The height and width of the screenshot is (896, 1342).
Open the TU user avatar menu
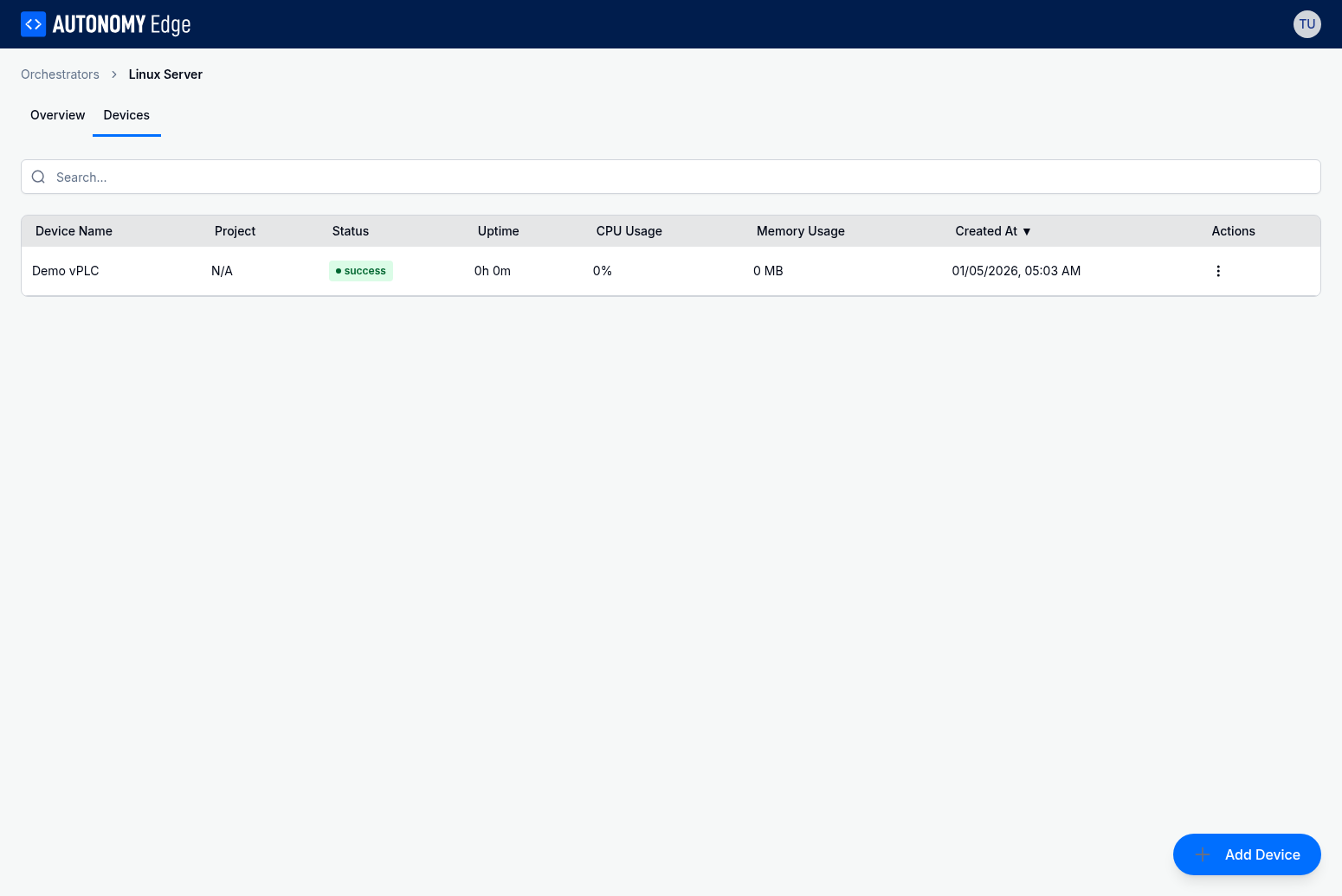(1307, 24)
